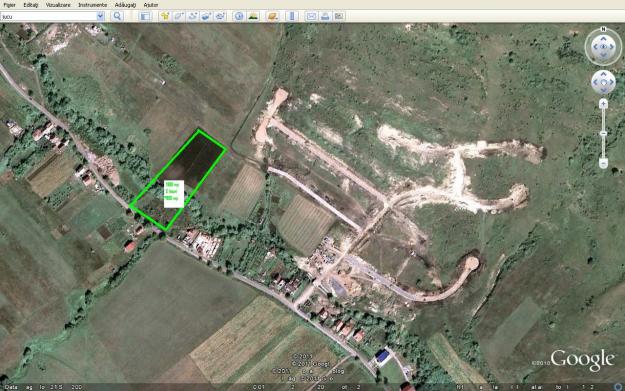625x391 pixels.
Task: Toggle the sidebar panel icon
Action: click(145, 16)
